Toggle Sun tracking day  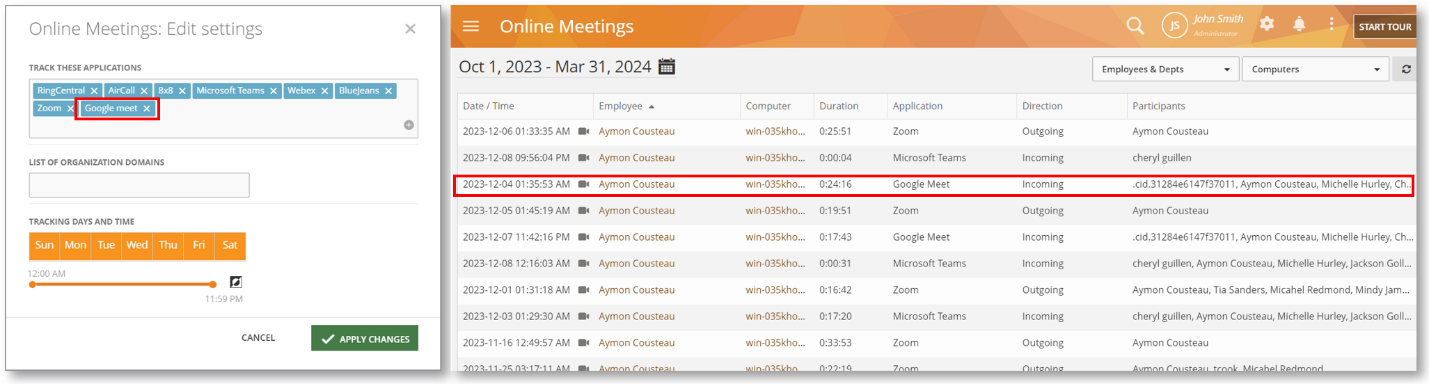[44, 245]
